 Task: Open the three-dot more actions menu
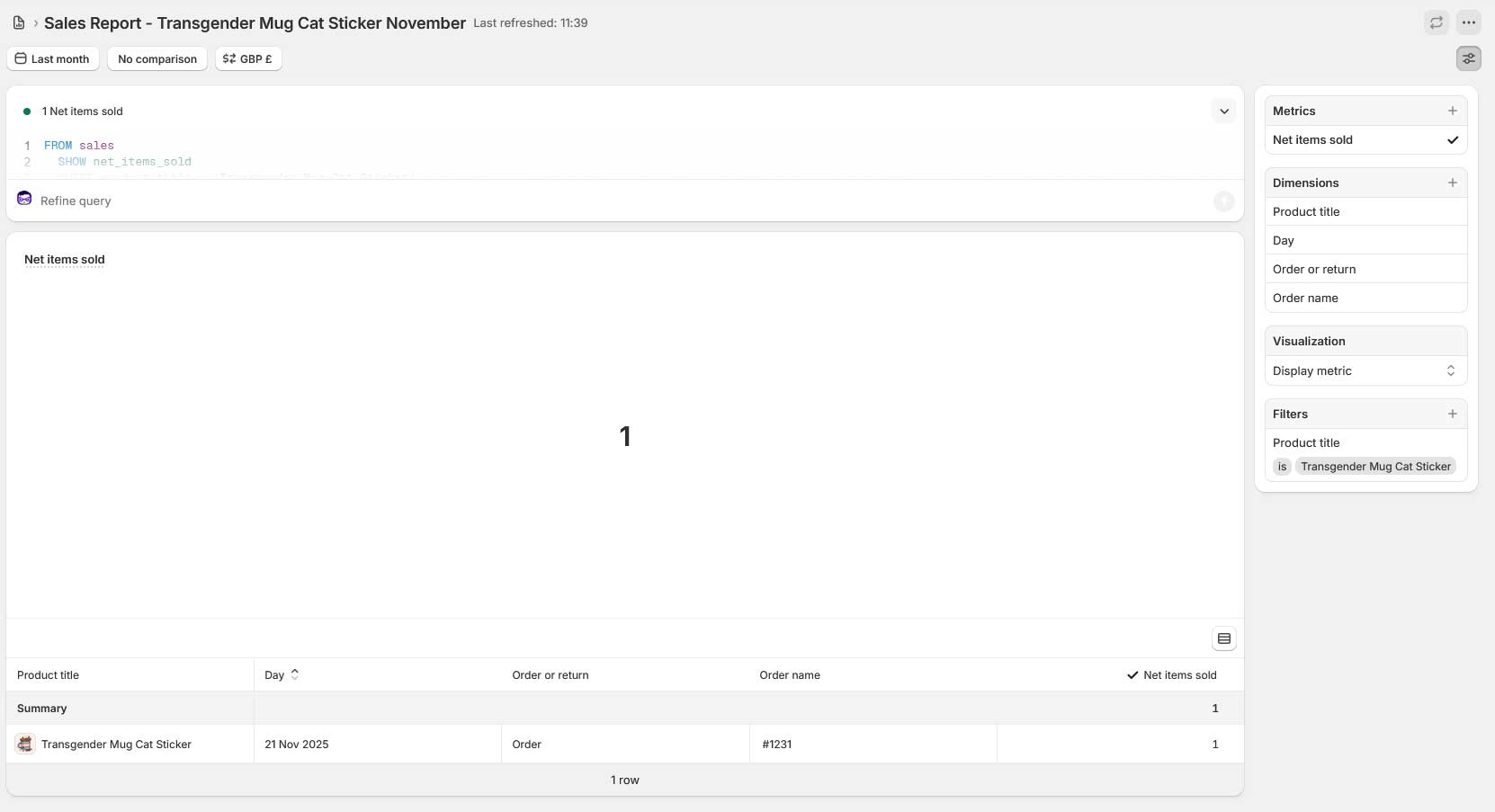(x=1469, y=22)
